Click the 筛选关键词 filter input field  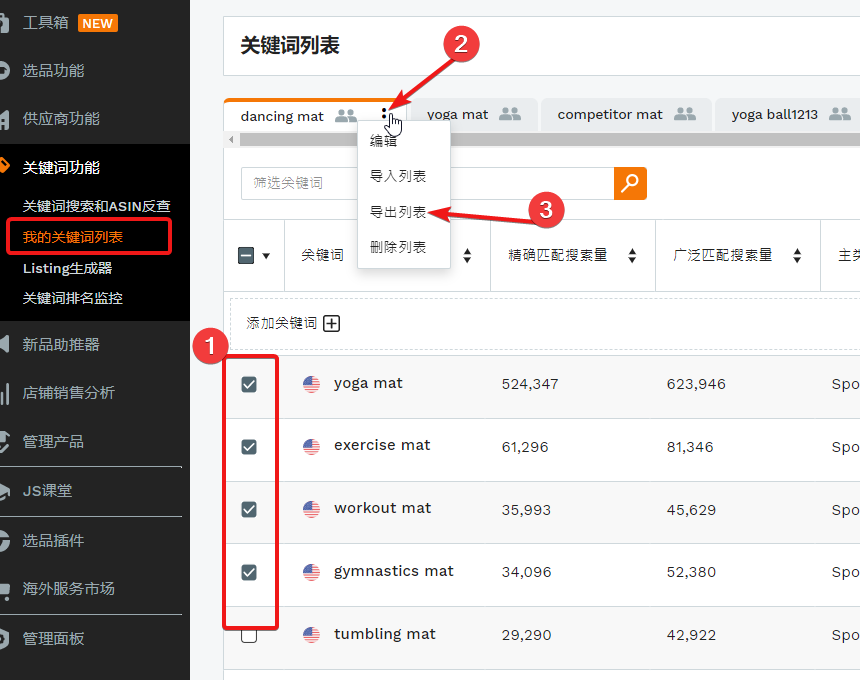point(427,183)
